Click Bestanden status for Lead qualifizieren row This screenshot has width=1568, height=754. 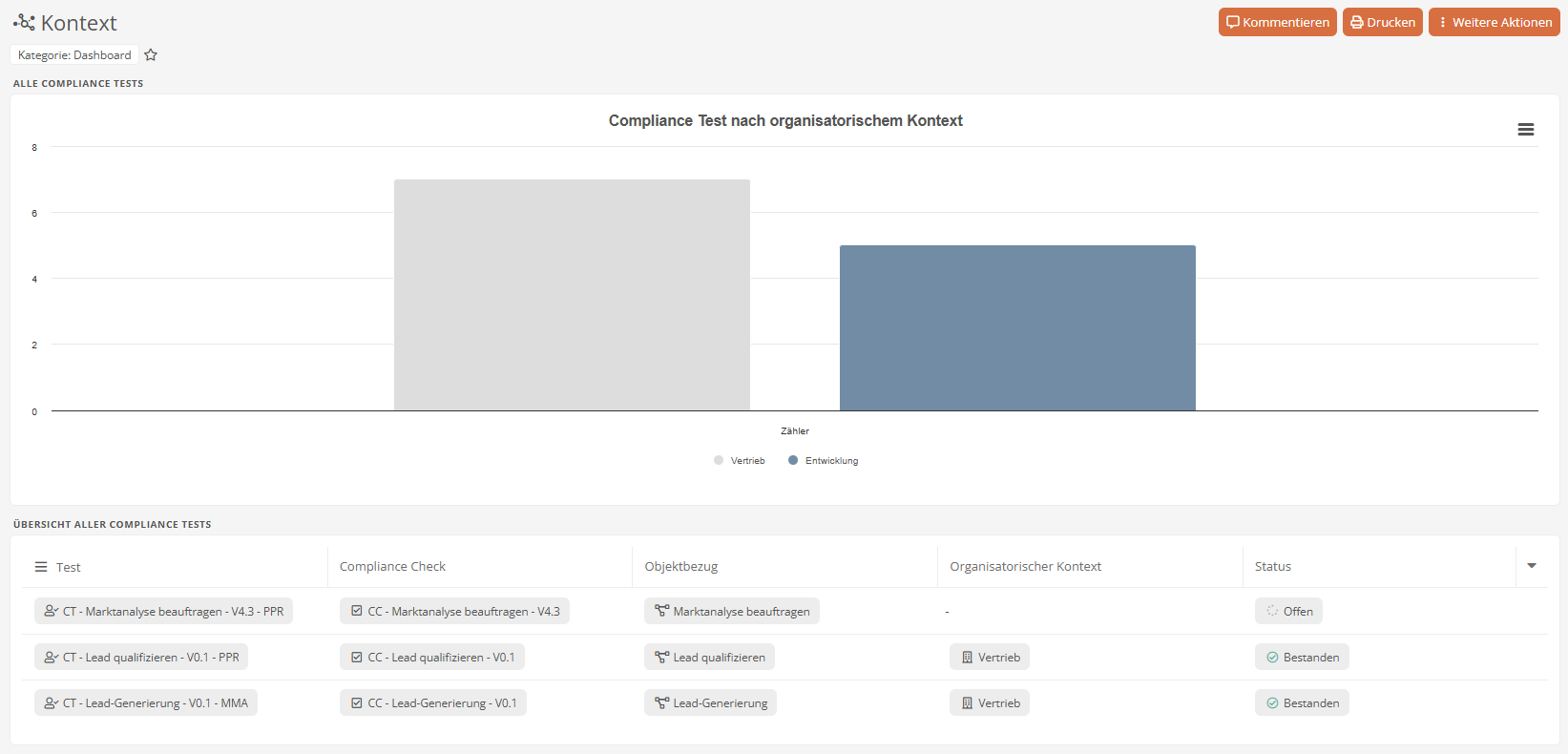click(1302, 658)
